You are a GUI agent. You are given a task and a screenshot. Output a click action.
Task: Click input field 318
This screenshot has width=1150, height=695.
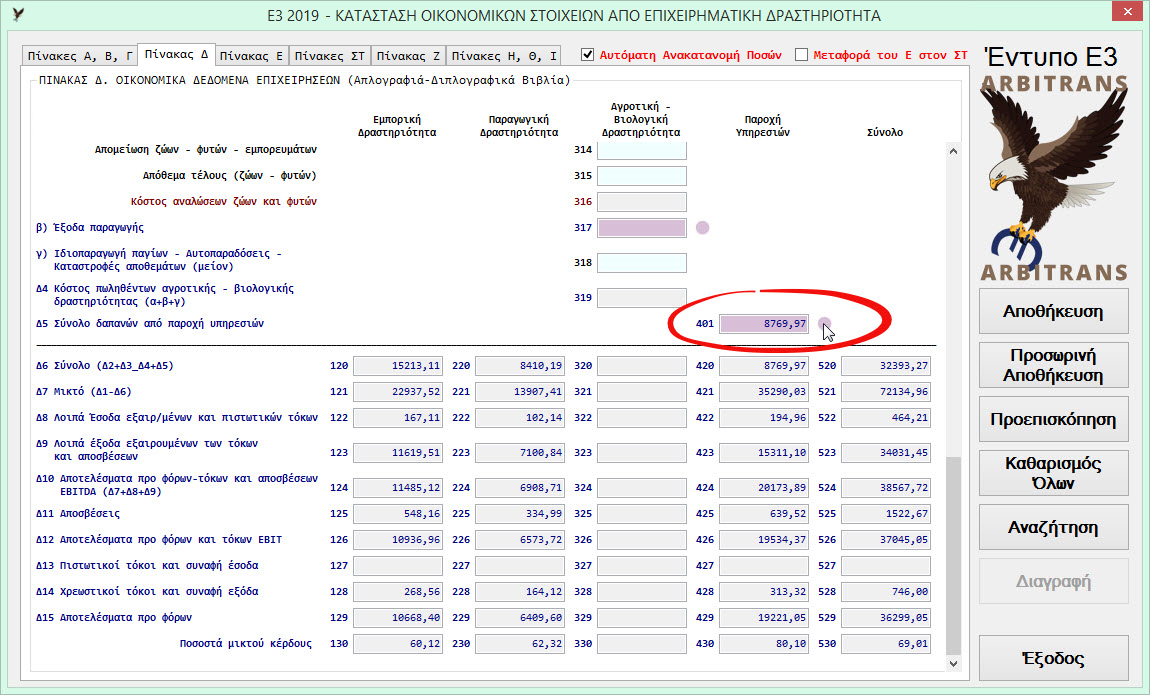click(x=642, y=262)
